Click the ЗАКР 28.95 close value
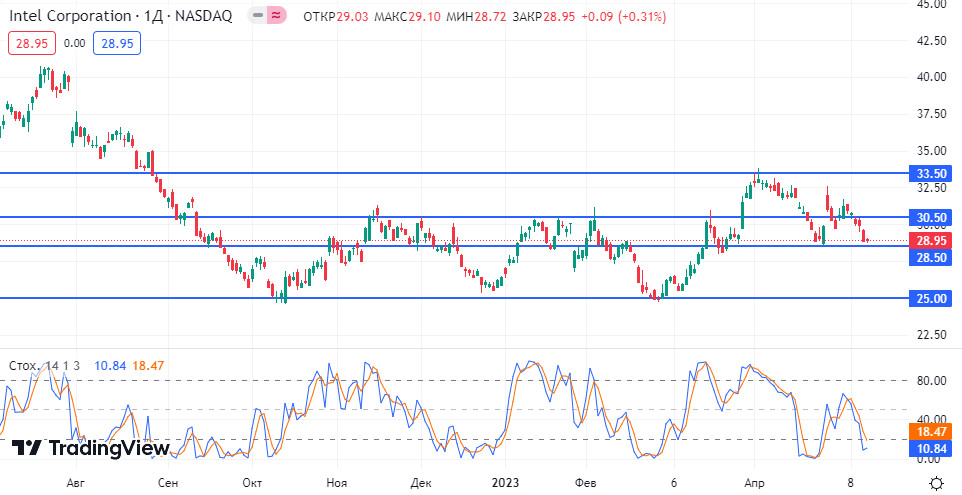 pyautogui.click(x=544, y=17)
